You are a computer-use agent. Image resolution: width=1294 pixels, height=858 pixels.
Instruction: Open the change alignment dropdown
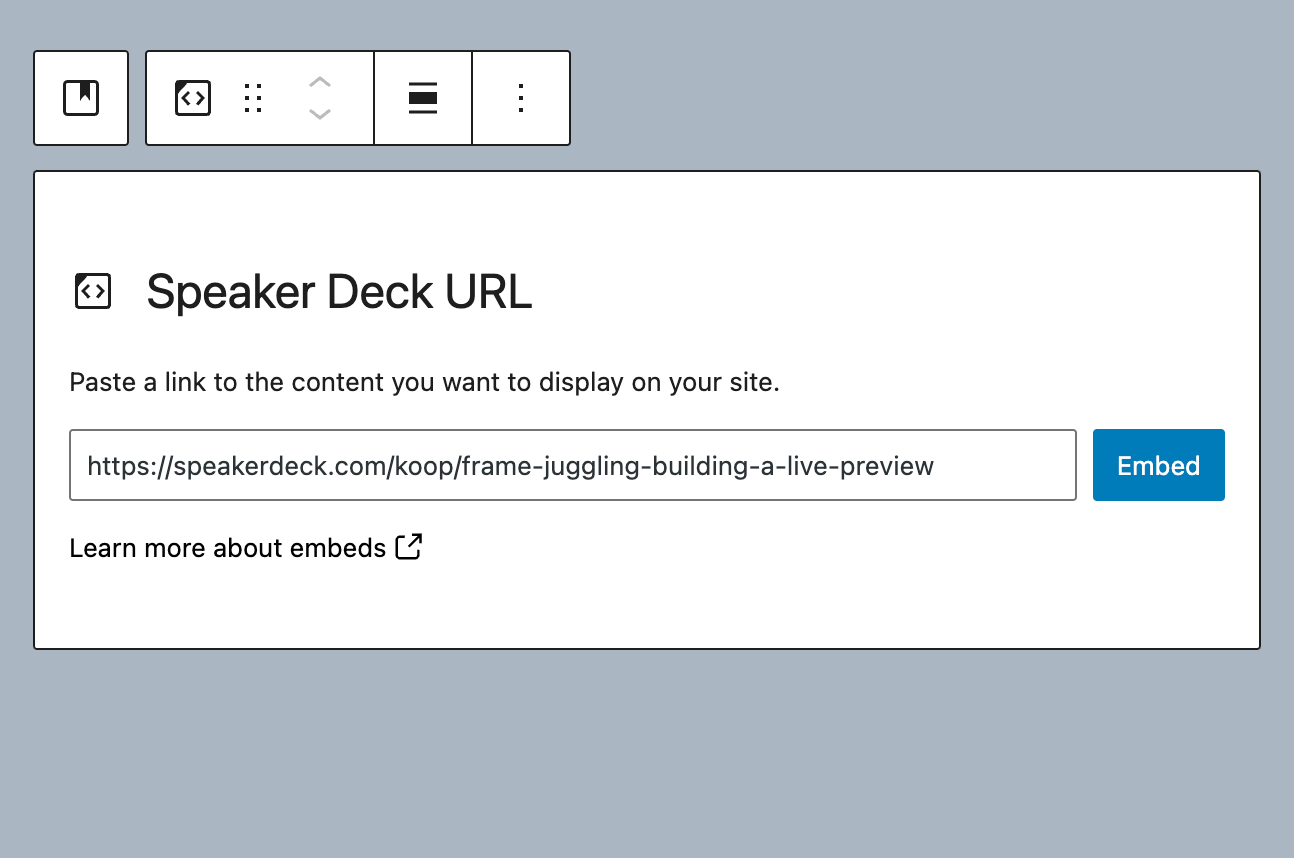click(x=422, y=97)
